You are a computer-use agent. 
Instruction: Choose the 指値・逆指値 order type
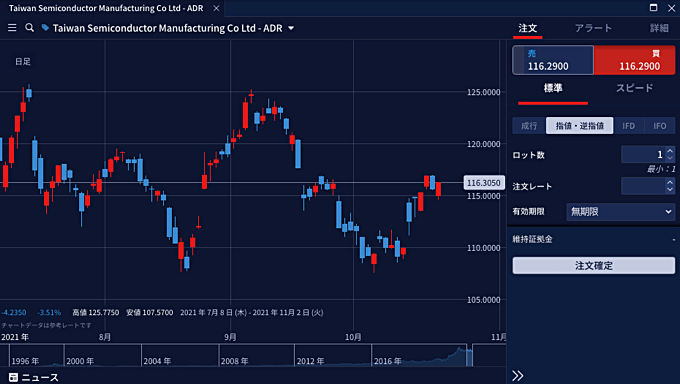click(580, 126)
